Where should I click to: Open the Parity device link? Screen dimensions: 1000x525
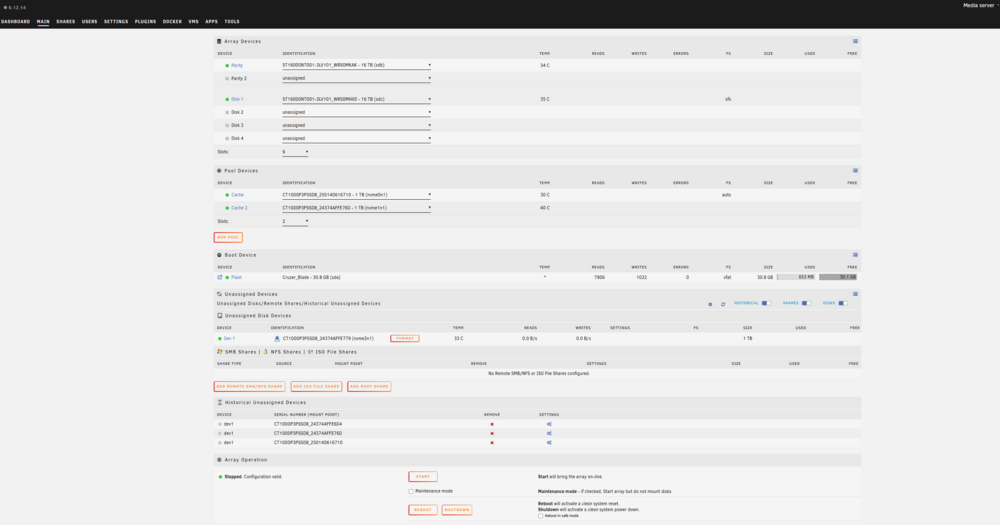pos(237,66)
